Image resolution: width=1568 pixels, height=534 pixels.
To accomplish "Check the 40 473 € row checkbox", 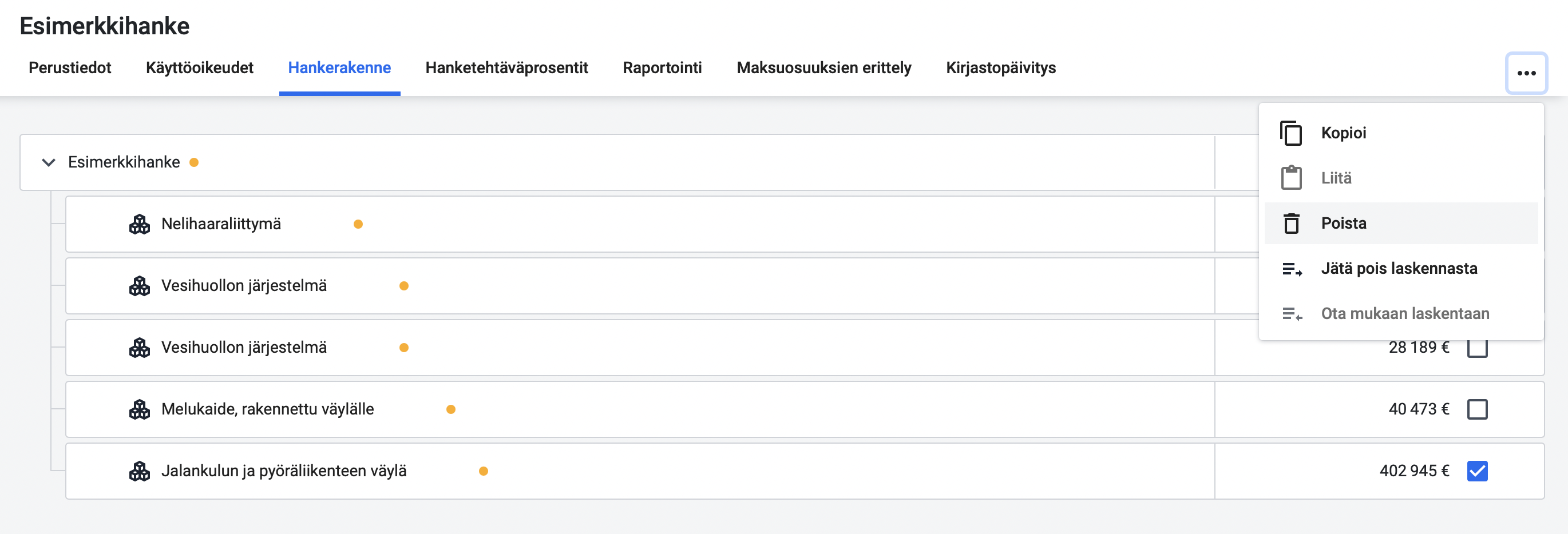I will point(1478,409).
